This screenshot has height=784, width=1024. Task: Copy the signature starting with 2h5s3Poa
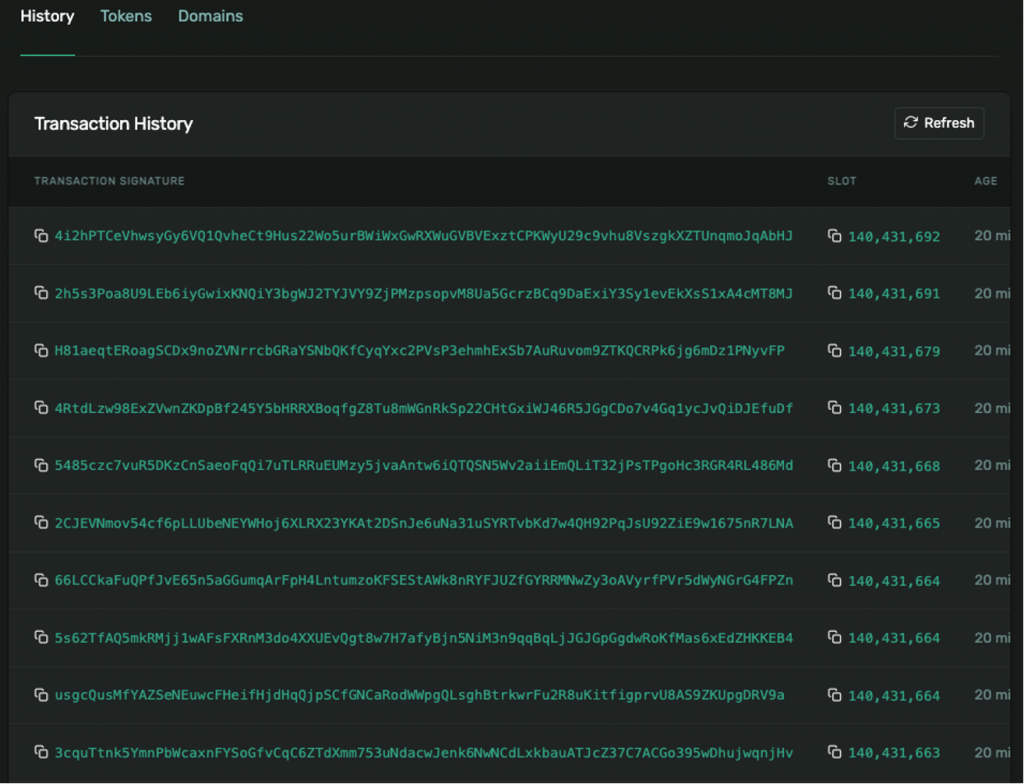pyautogui.click(x=41, y=293)
